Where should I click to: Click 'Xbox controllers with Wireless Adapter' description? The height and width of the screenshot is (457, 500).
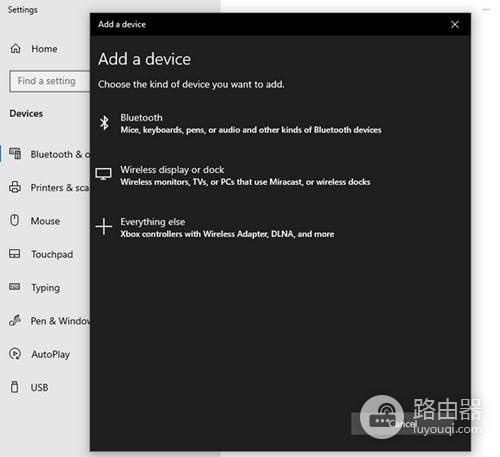(227, 234)
